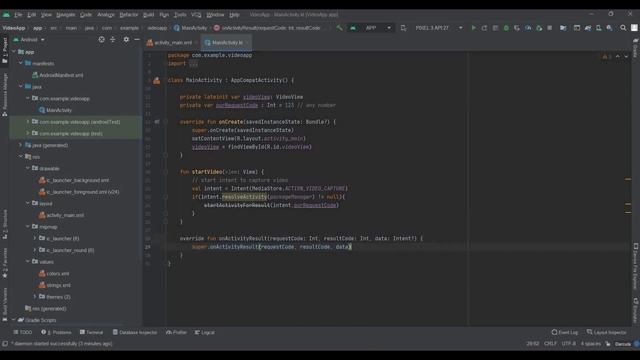Open the VCS menu
The height and width of the screenshot is (360, 640).
click(x=196, y=15)
